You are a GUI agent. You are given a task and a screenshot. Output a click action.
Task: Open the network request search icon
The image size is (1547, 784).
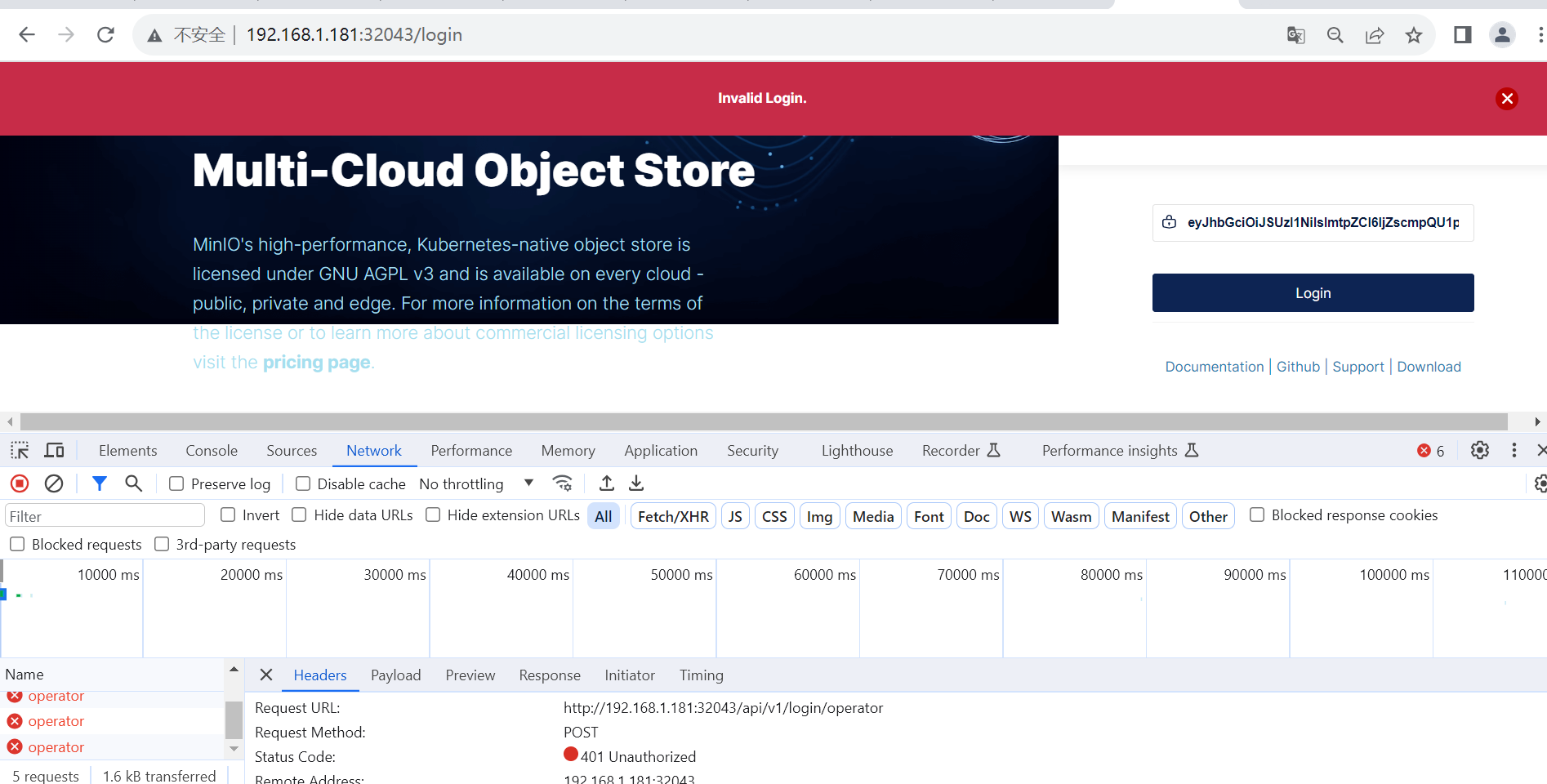pyautogui.click(x=133, y=483)
